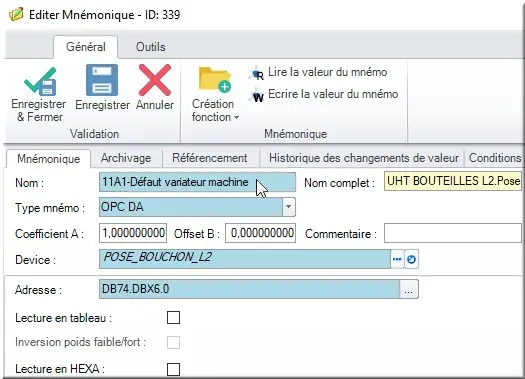Click the Offset B value field
This screenshot has width=525, height=379.
[x=260, y=233]
